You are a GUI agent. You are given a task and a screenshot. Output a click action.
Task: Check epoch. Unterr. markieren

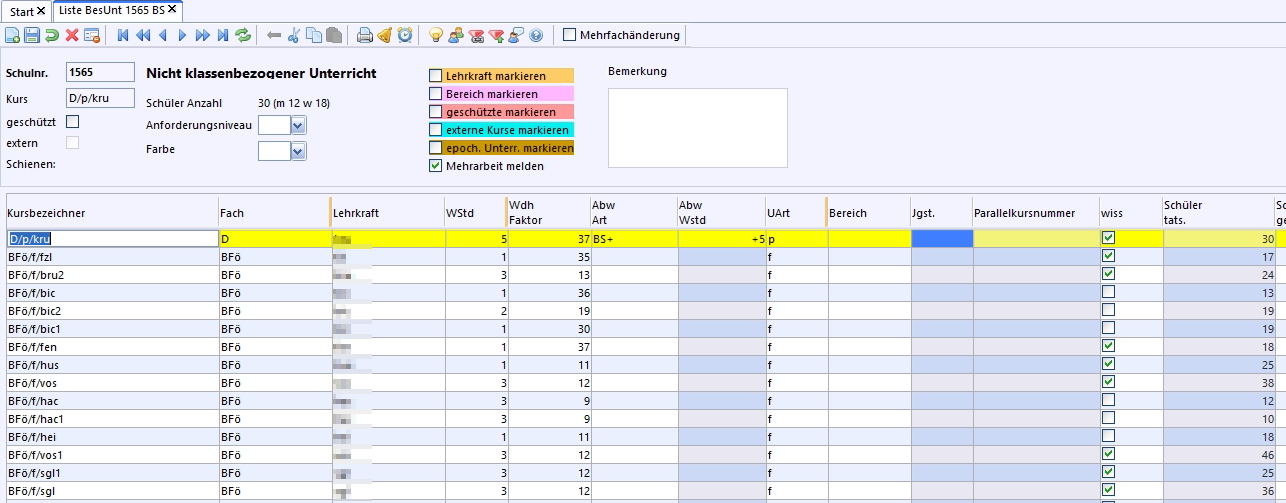point(435,148)
